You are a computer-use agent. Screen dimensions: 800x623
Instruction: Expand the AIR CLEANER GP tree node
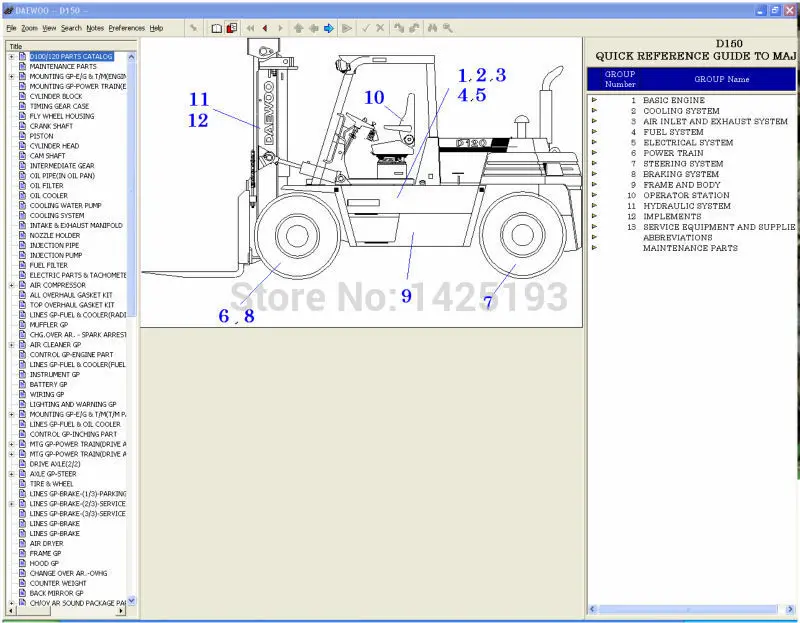11,345
